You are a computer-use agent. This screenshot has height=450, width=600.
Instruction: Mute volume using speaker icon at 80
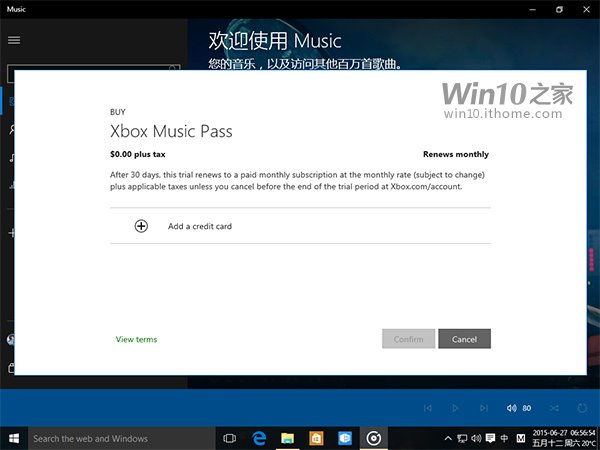click(x=512, y=408)
